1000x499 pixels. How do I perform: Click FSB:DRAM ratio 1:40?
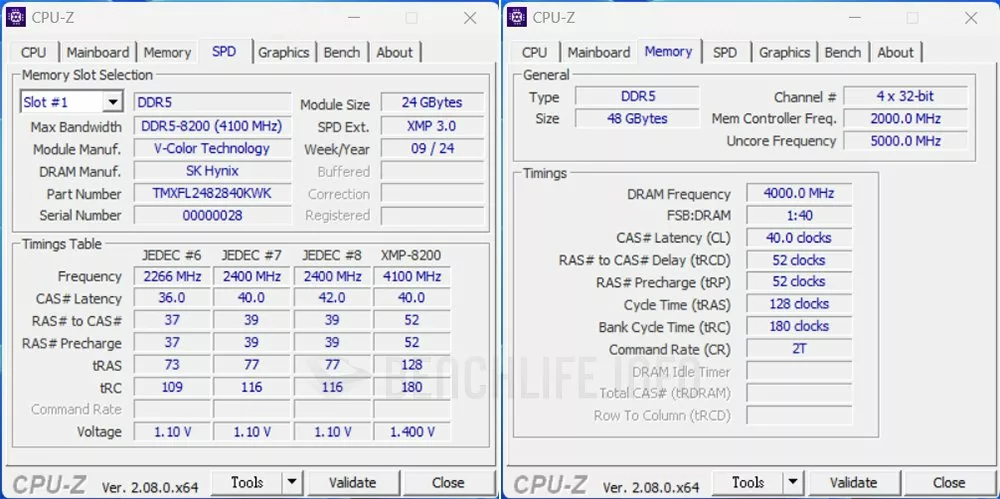[x=798, y=216]
